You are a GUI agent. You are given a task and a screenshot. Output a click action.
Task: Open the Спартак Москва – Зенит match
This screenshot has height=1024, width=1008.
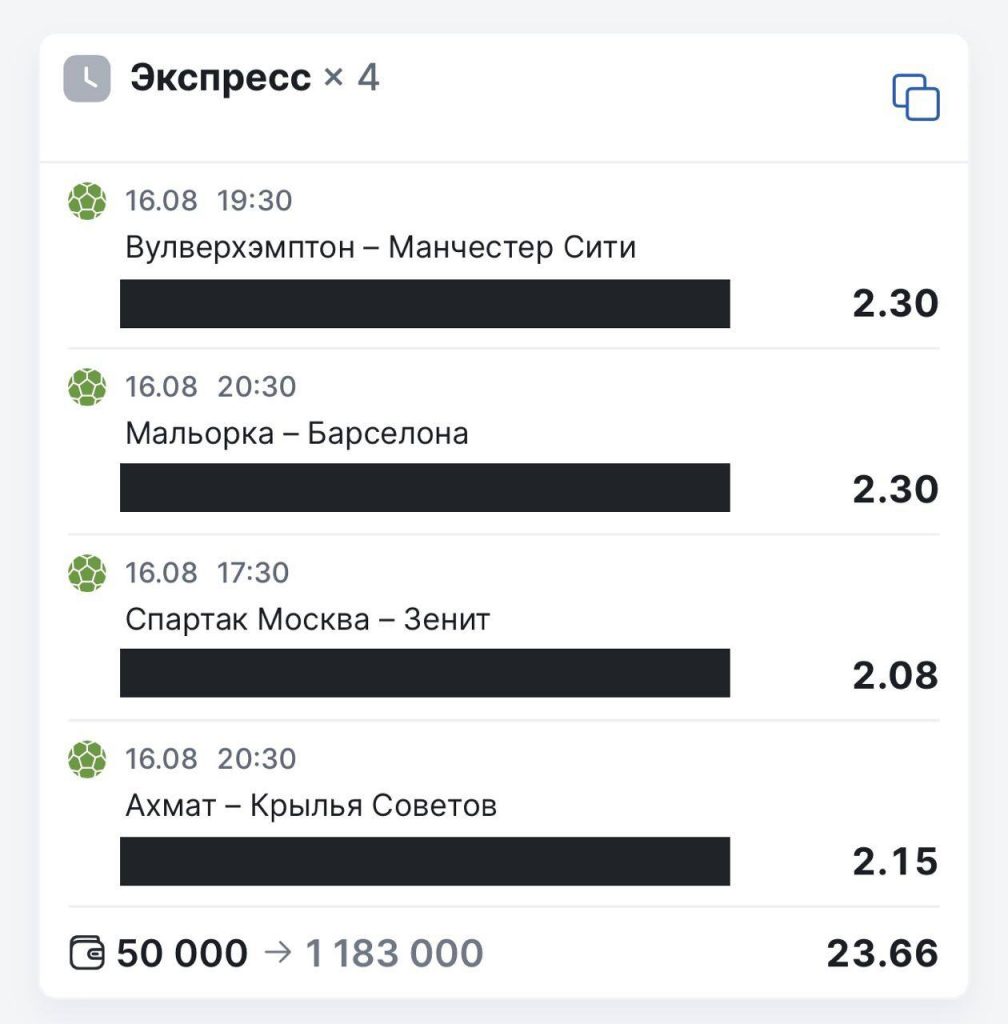(307, 620)
